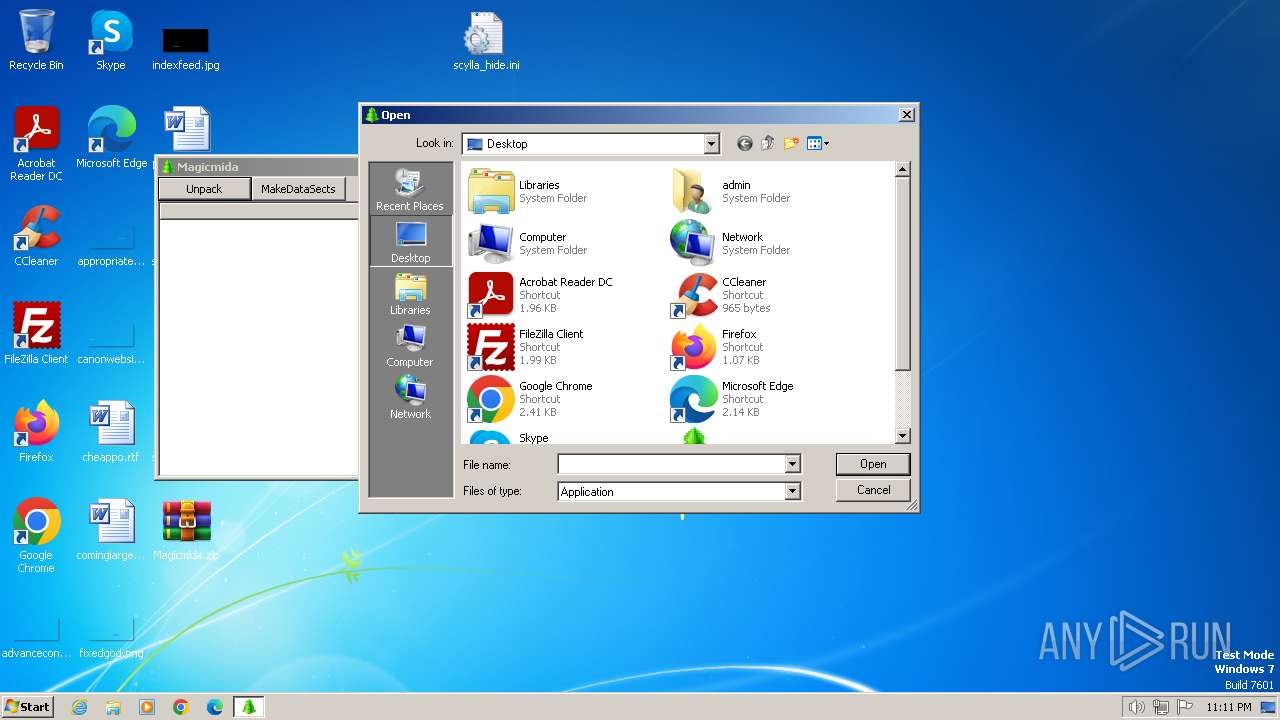Click Magicmida taskbar button
The height and width of the screenshot is (720, 1280).
click(x=249, y=707)
